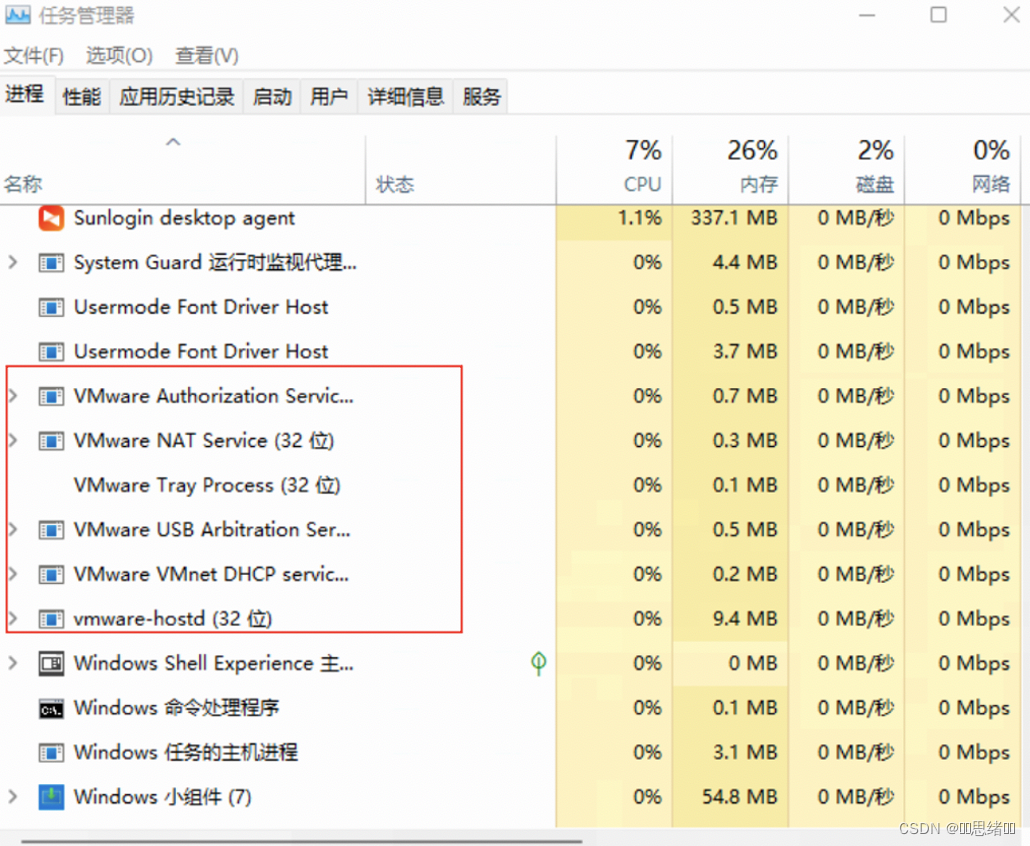The height and width of the screenshot is (846, 1030).
Task: Click the VMware NAT Service icon
Action: click(51, 441)
